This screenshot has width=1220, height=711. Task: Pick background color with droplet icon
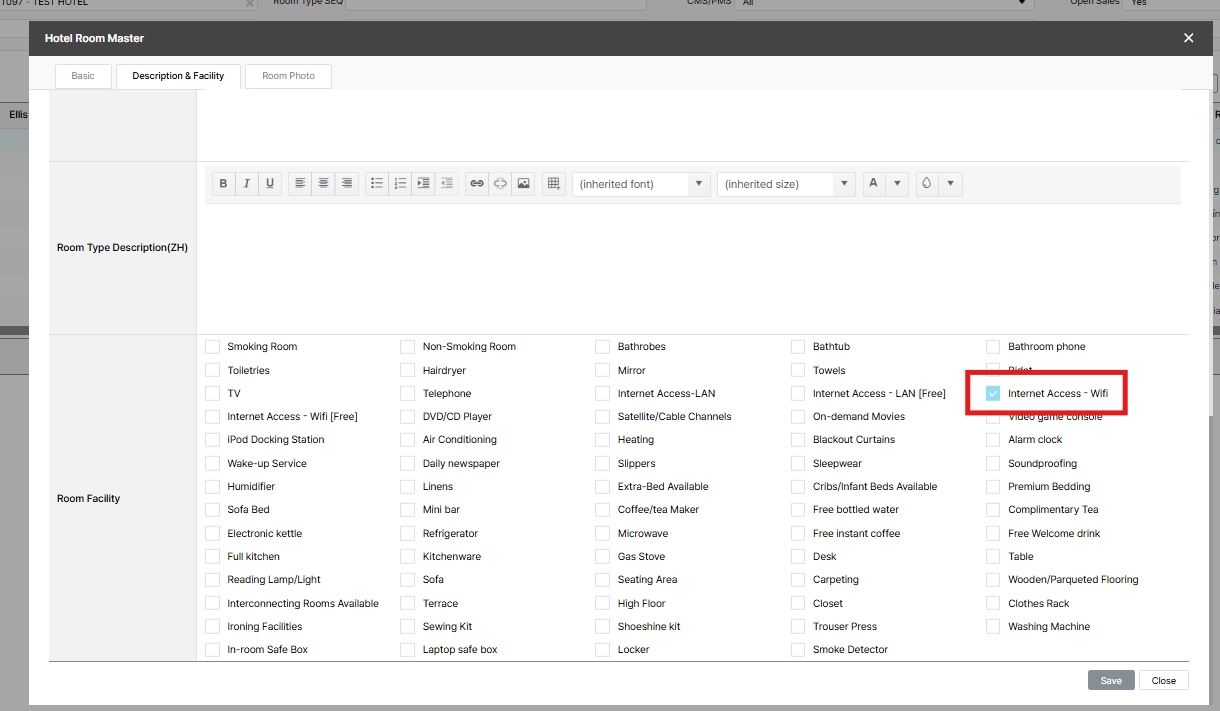click(927, 184)
